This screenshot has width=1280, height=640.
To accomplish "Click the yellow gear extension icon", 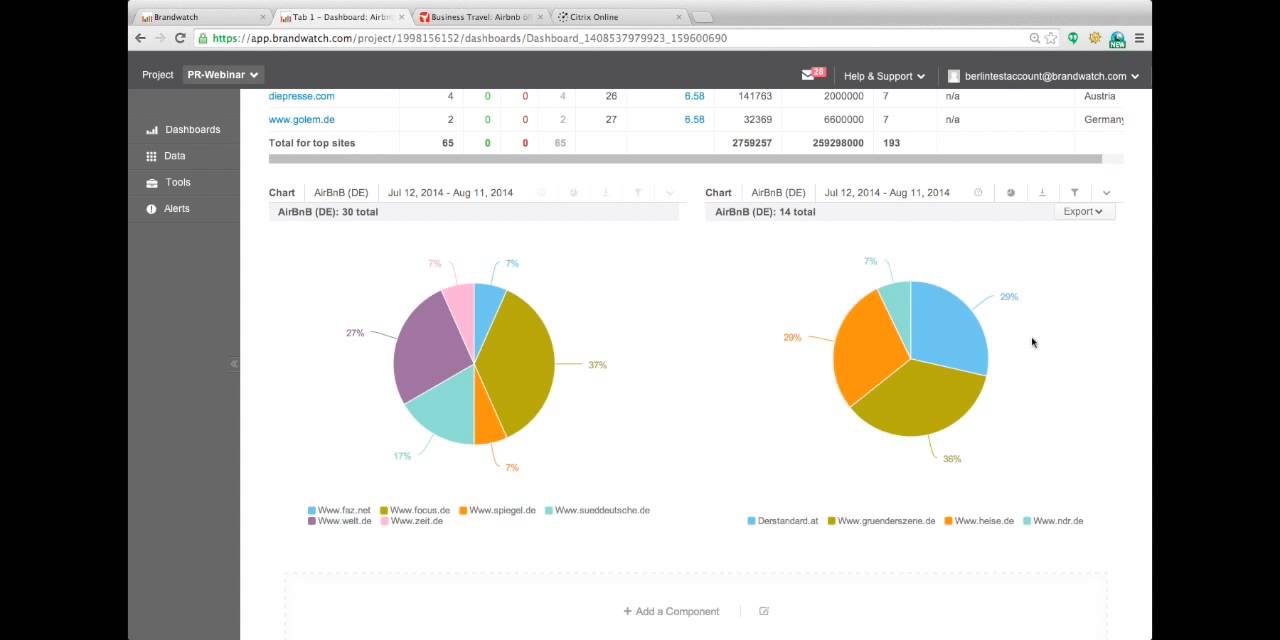I will (x=1095, y=38).
